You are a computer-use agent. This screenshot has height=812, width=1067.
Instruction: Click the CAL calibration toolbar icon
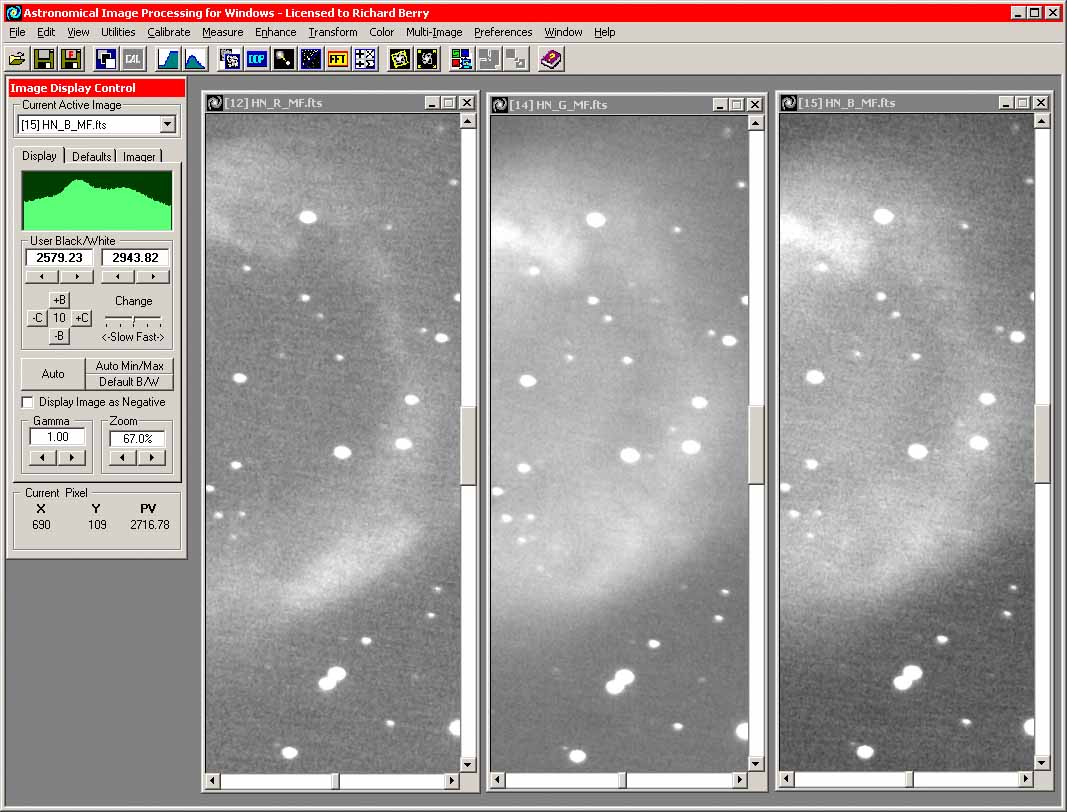(132, 59)
